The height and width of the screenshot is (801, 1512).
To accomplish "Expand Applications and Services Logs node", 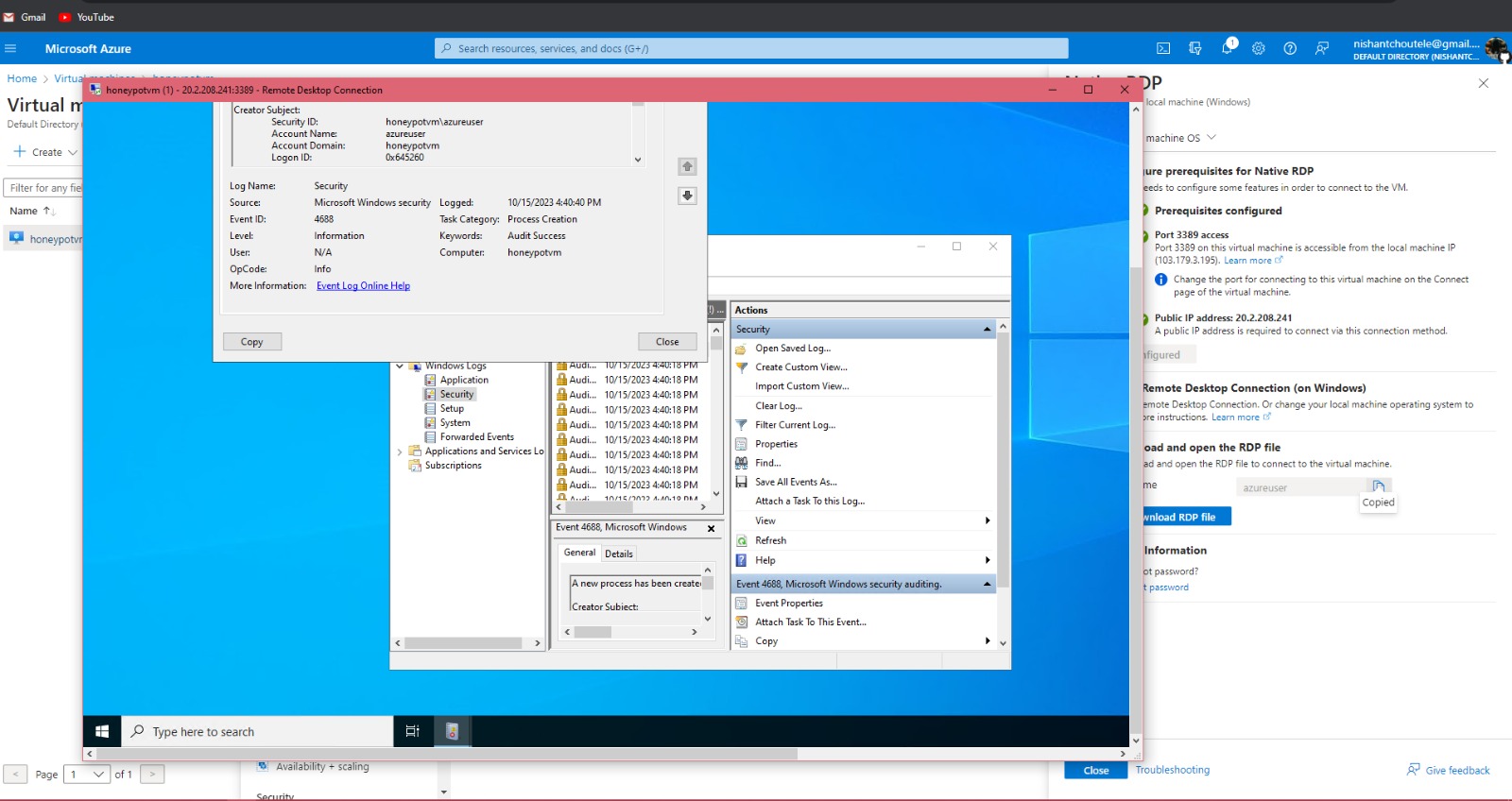I will tap(400, 452).
